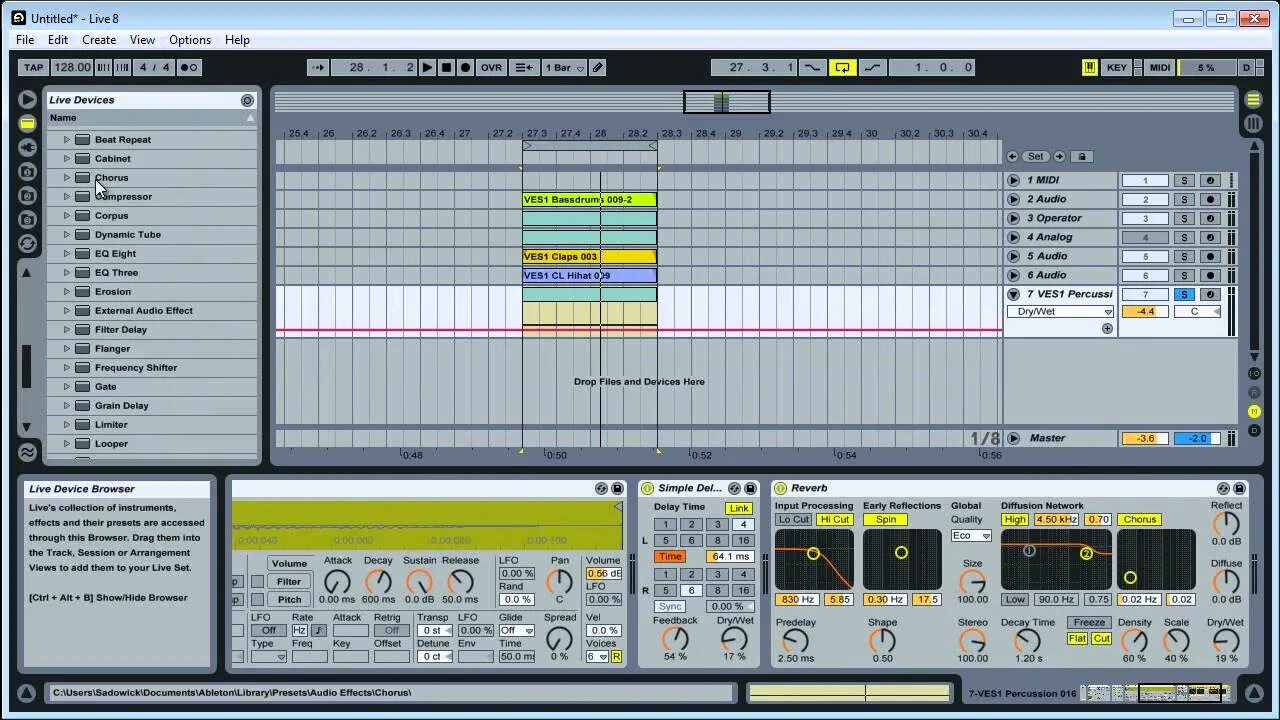Activate the Draw Mode pencil

(598, 67)
